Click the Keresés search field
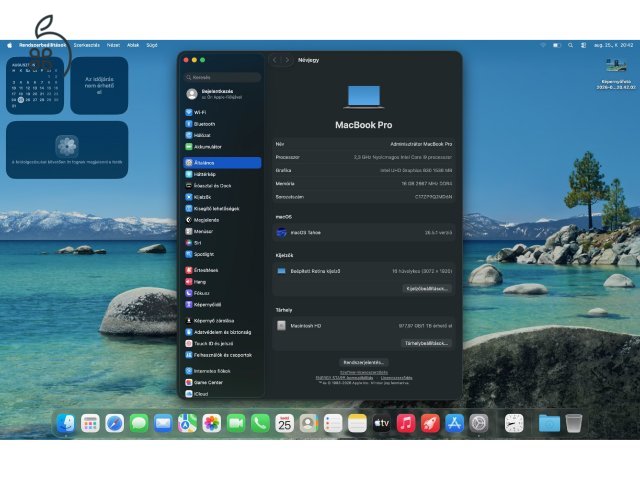The width and height of the screenshot is (640, 480). [x=222, y=77]
